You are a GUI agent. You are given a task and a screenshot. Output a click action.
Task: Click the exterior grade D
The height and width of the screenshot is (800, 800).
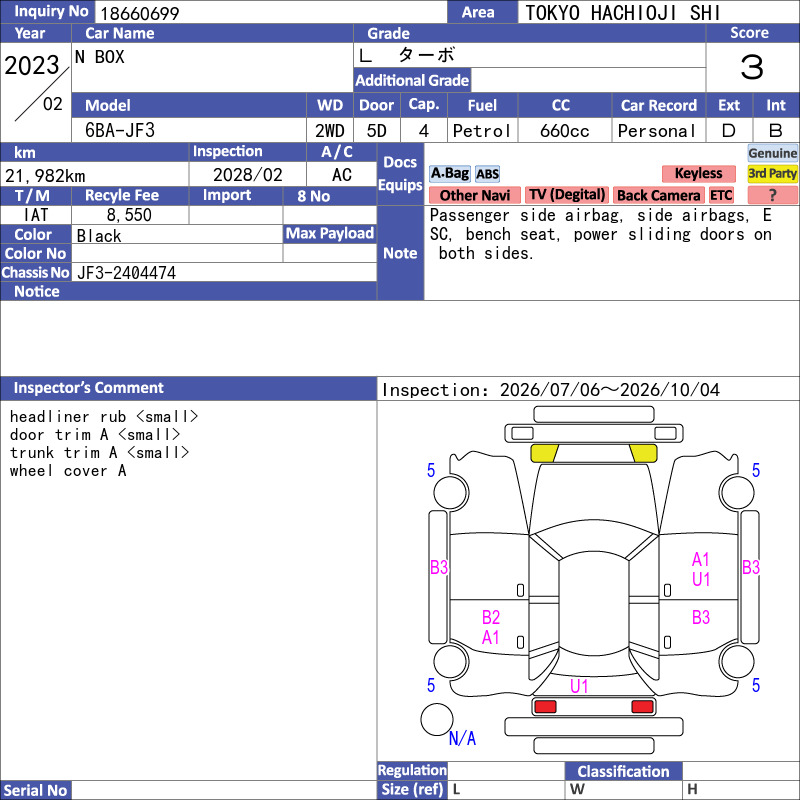[729, 131]
